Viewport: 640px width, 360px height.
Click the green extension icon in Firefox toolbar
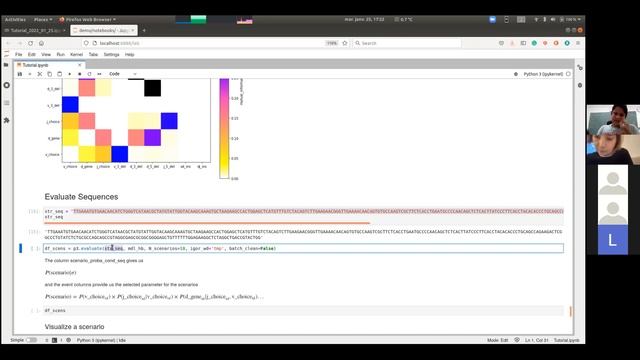(x=534, y=43)
